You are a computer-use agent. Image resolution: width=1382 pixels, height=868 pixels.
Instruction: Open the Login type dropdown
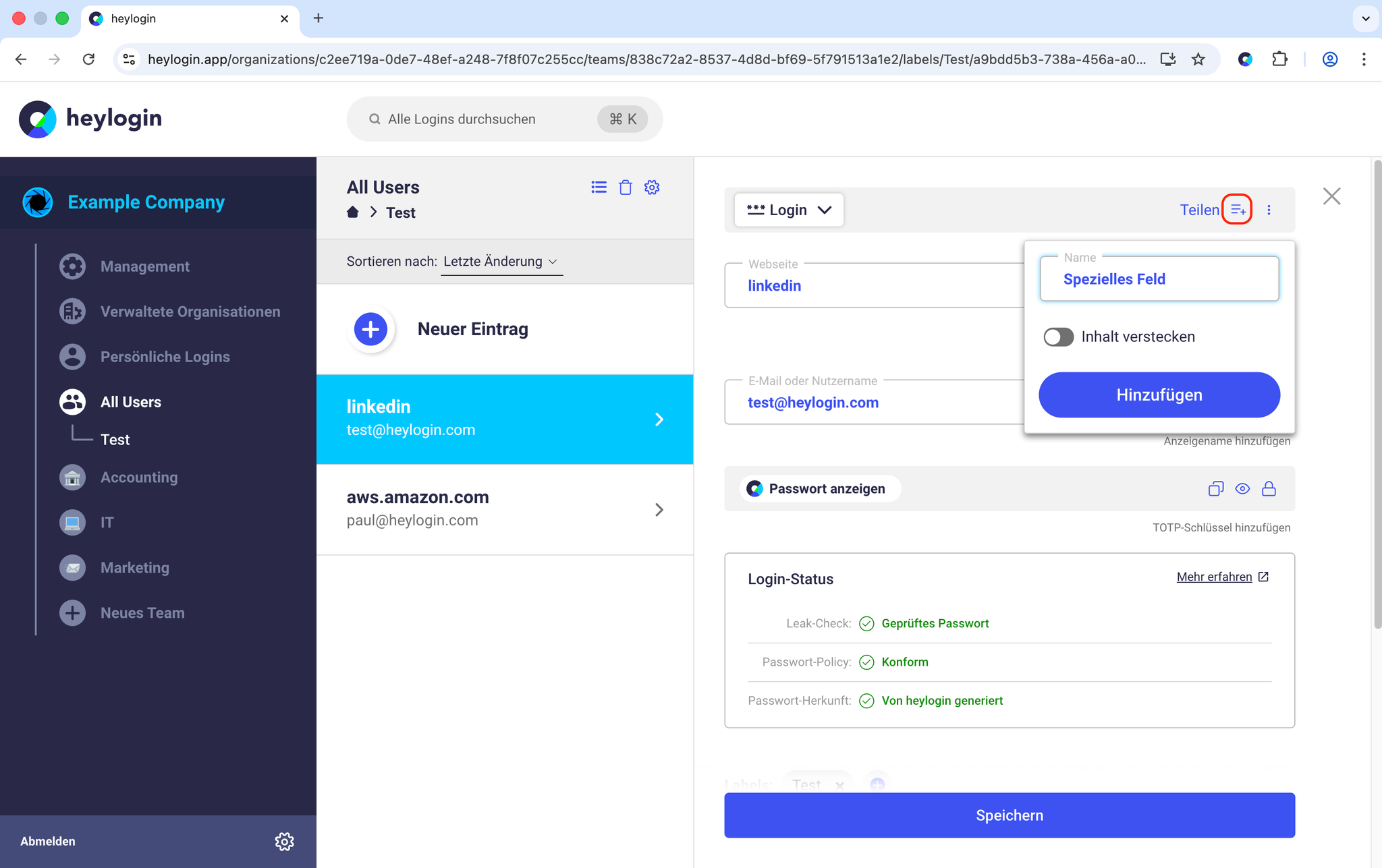788,210
